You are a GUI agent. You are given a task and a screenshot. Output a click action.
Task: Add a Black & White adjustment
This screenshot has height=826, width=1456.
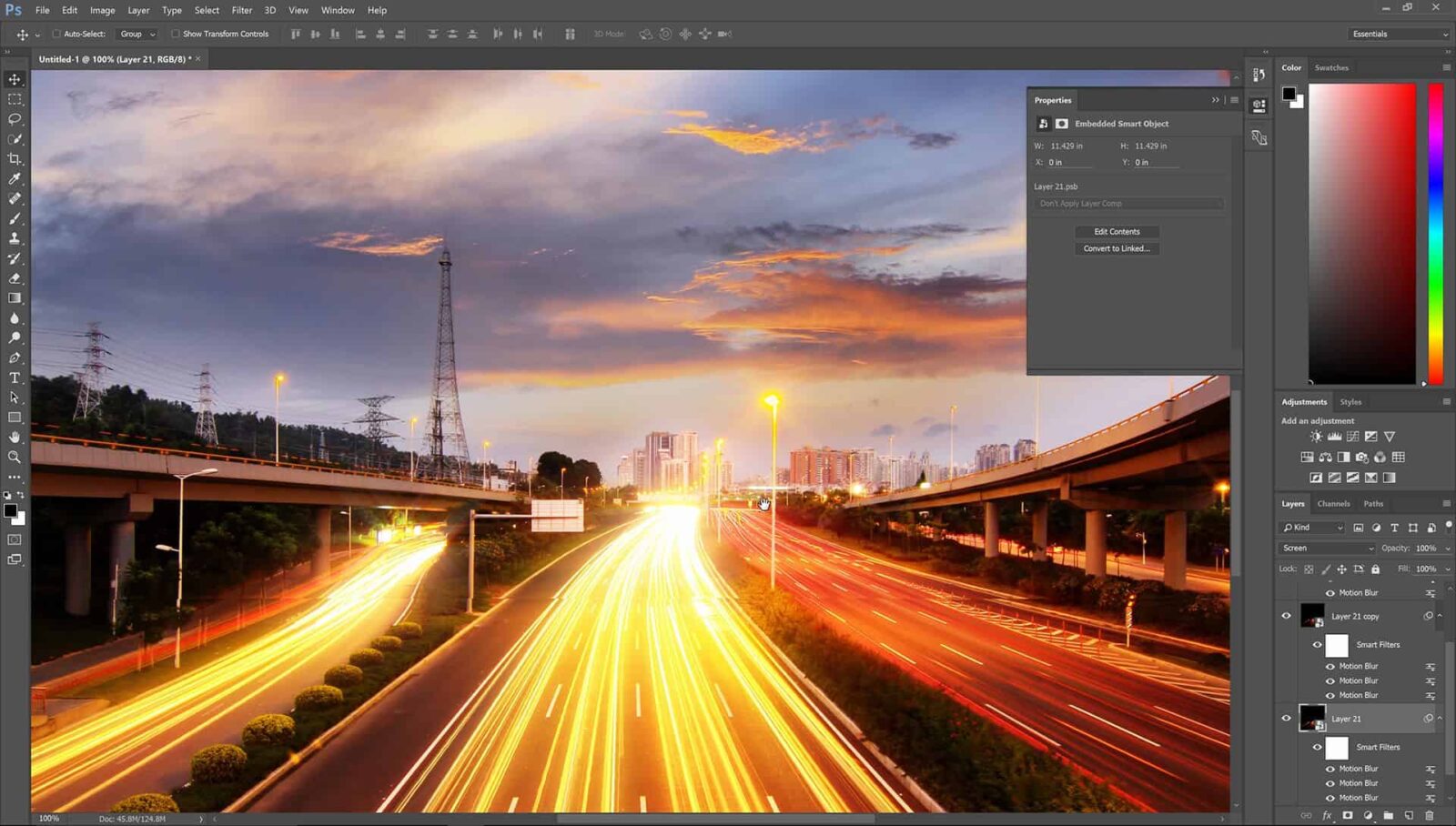tap(1344, 457)
